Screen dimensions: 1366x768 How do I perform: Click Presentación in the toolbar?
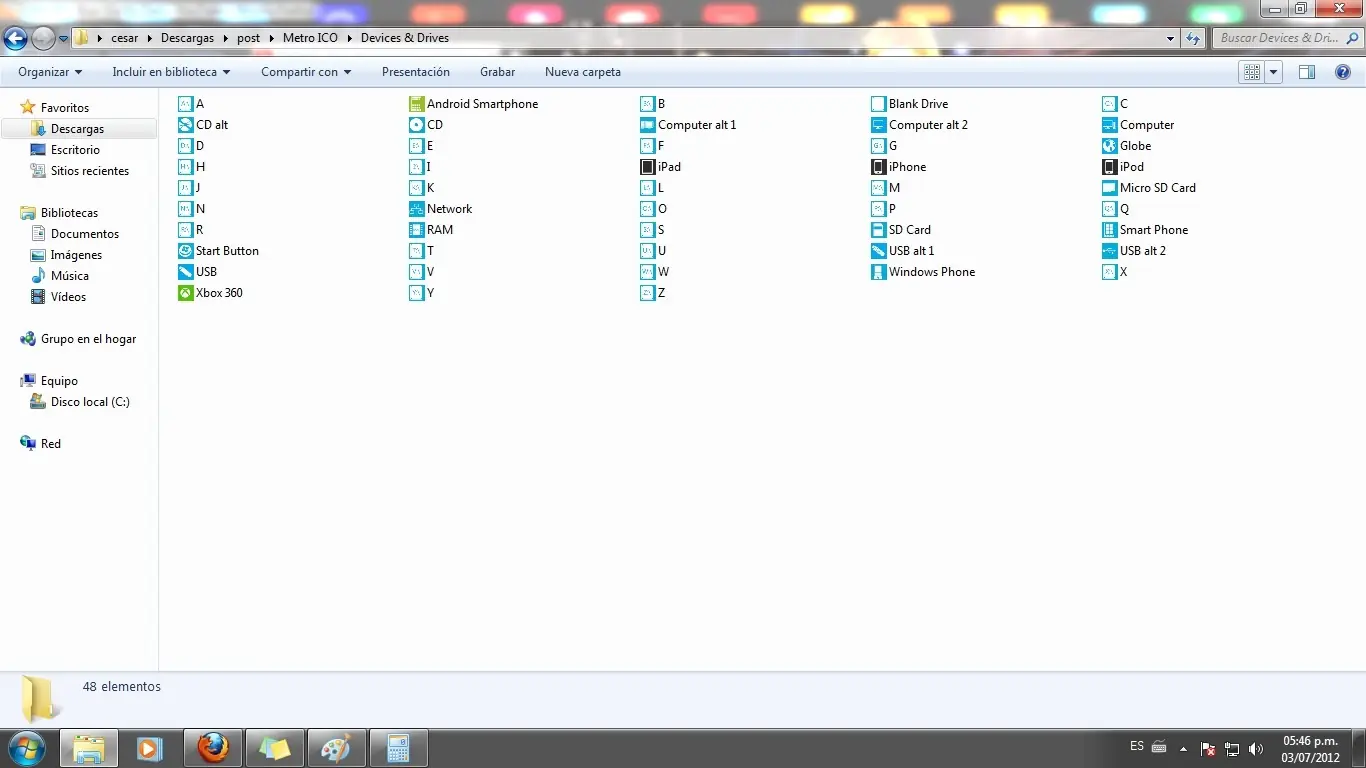(x=416, y=72)
